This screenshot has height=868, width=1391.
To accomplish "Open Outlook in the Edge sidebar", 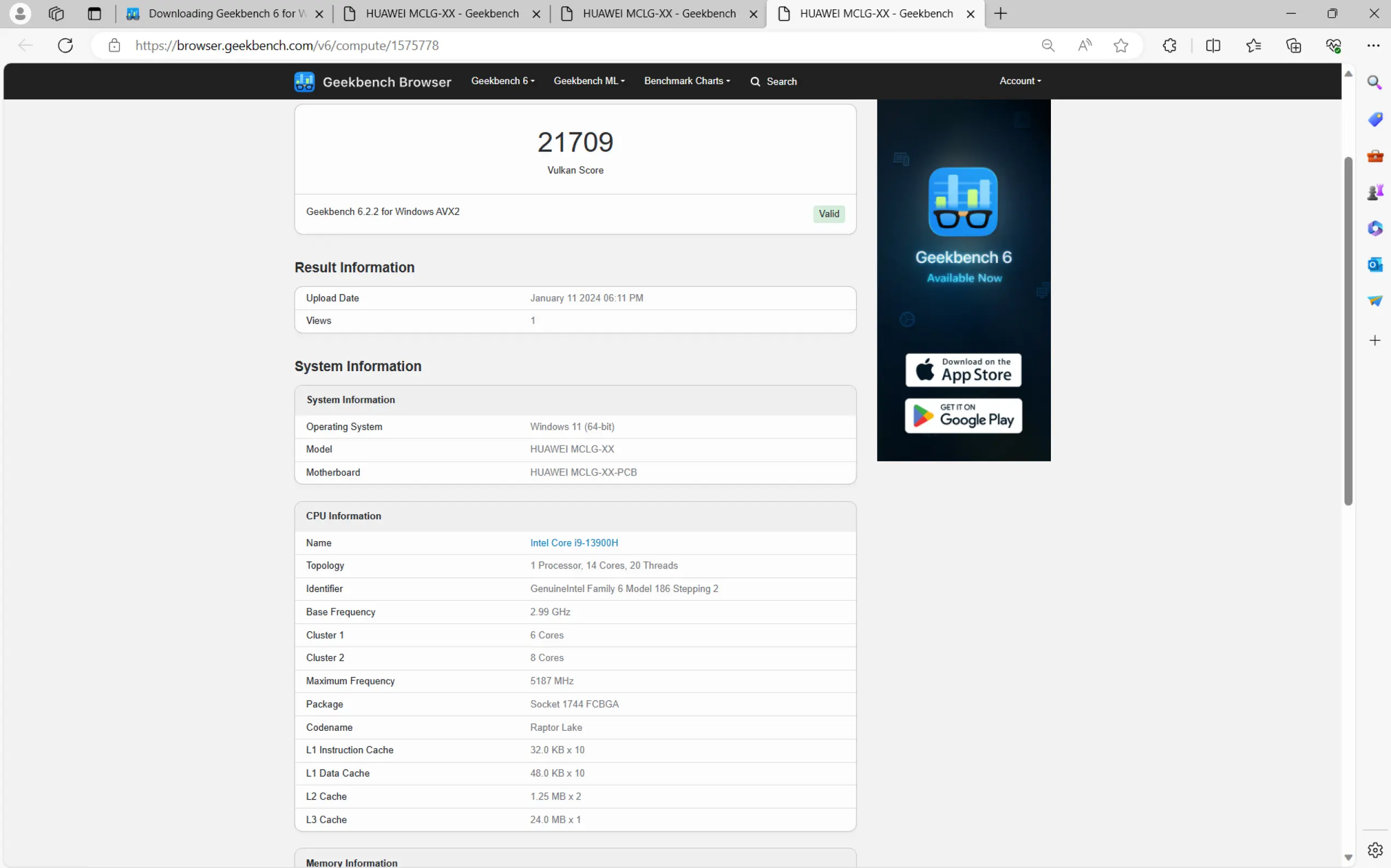I will tap(1375, 265).
